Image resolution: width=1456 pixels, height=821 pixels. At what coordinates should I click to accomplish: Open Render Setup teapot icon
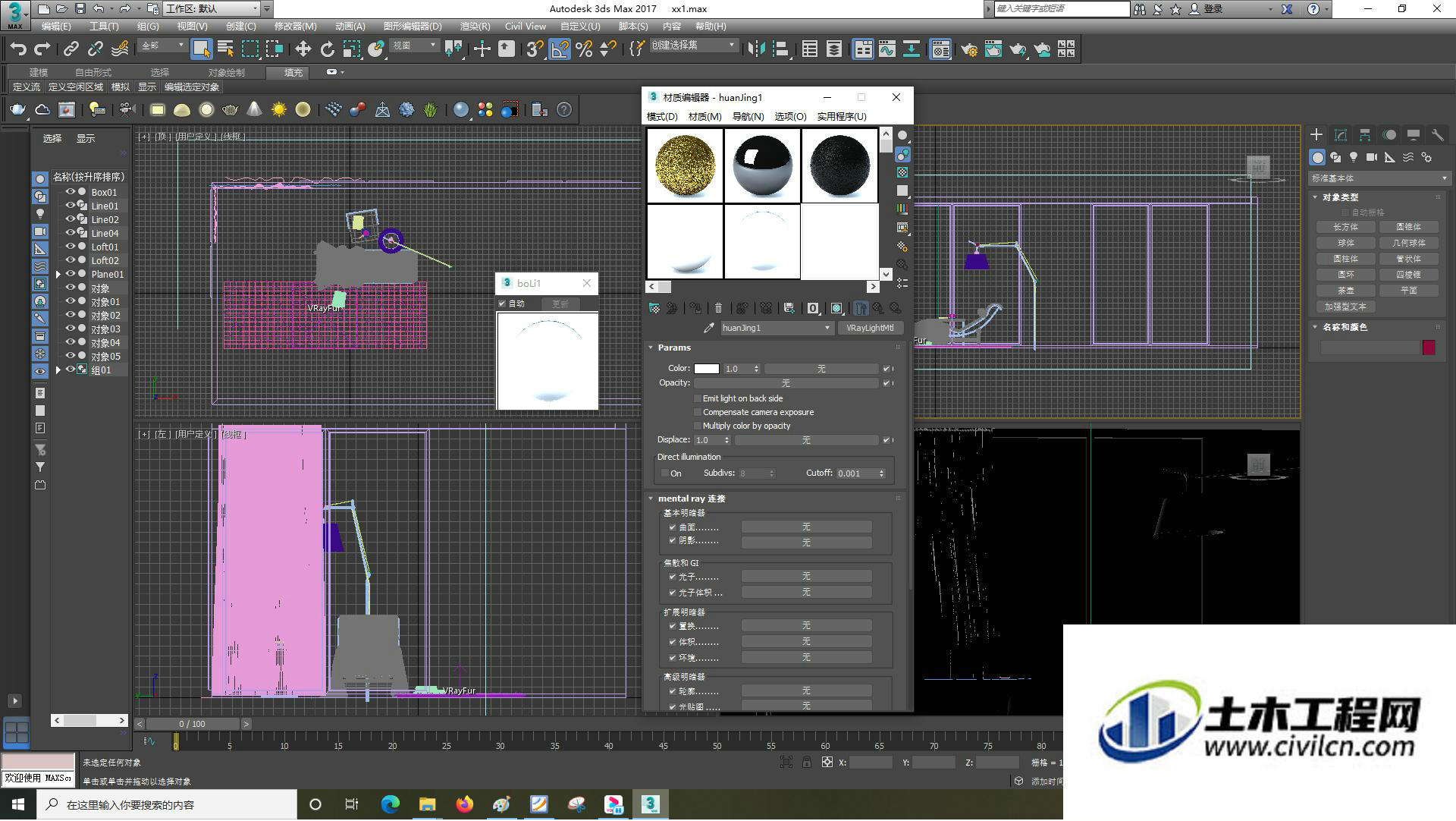[x=969, y=49]
